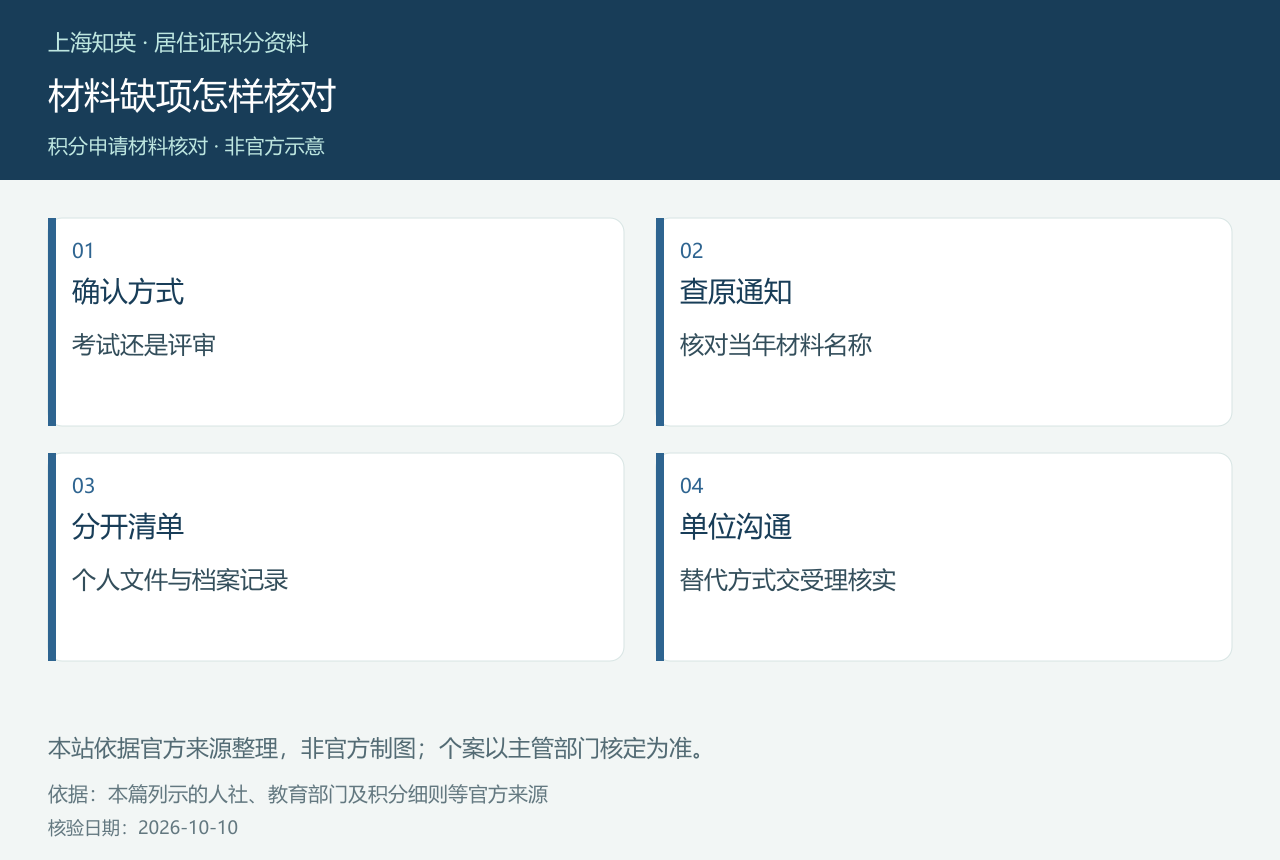Select step number 03
Image resolution: width=1280 pixels, height=860 pixels.
click(x=83, y=486)
